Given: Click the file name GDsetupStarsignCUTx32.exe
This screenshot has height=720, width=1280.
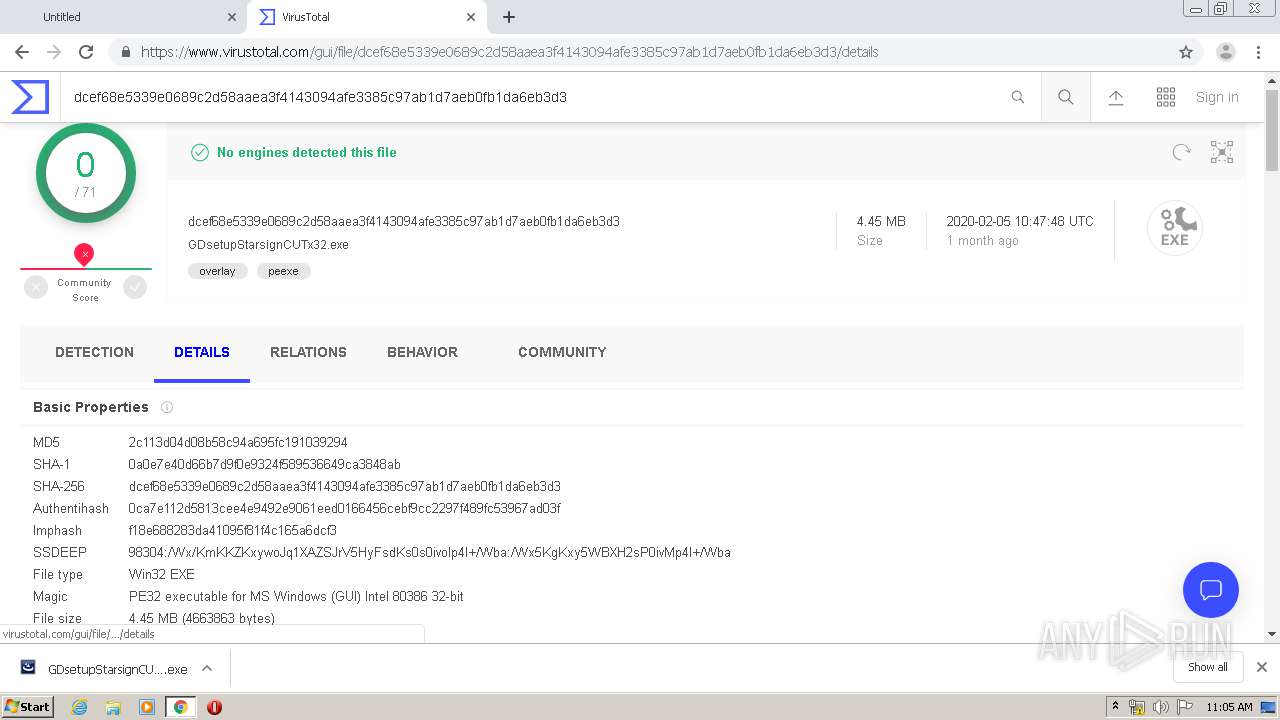Looking at the screenshot, I should (x=268, y=244).
